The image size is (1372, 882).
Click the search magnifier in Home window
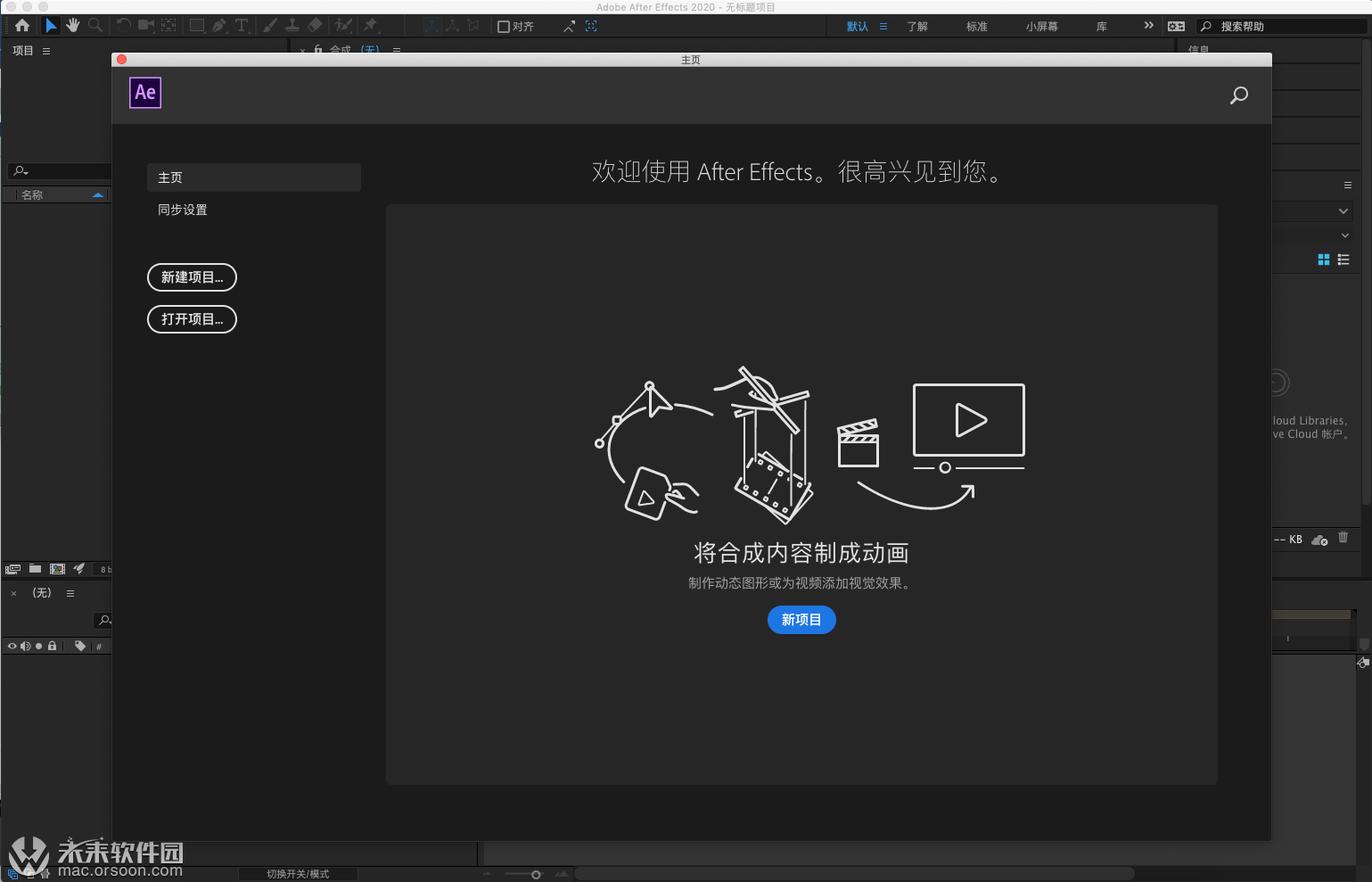tap(1239, 95)
